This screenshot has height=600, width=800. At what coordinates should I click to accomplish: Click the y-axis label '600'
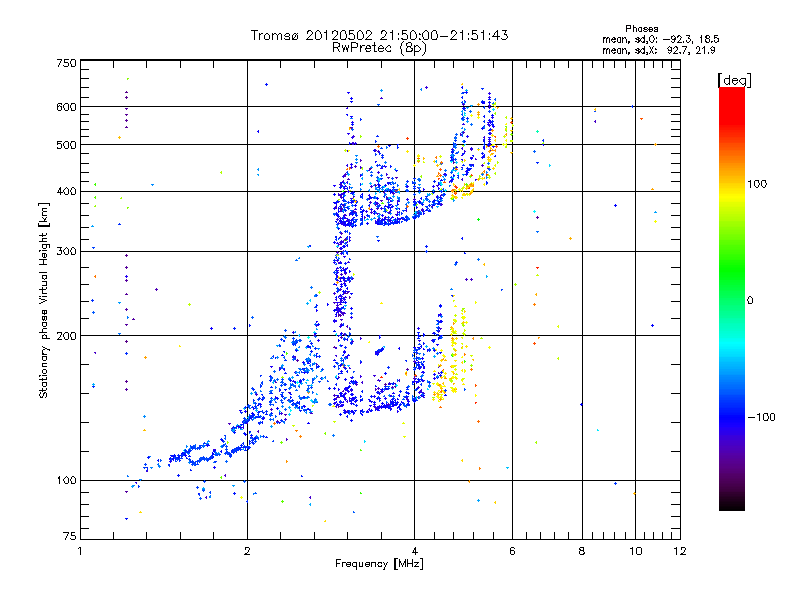coord(66,107)
